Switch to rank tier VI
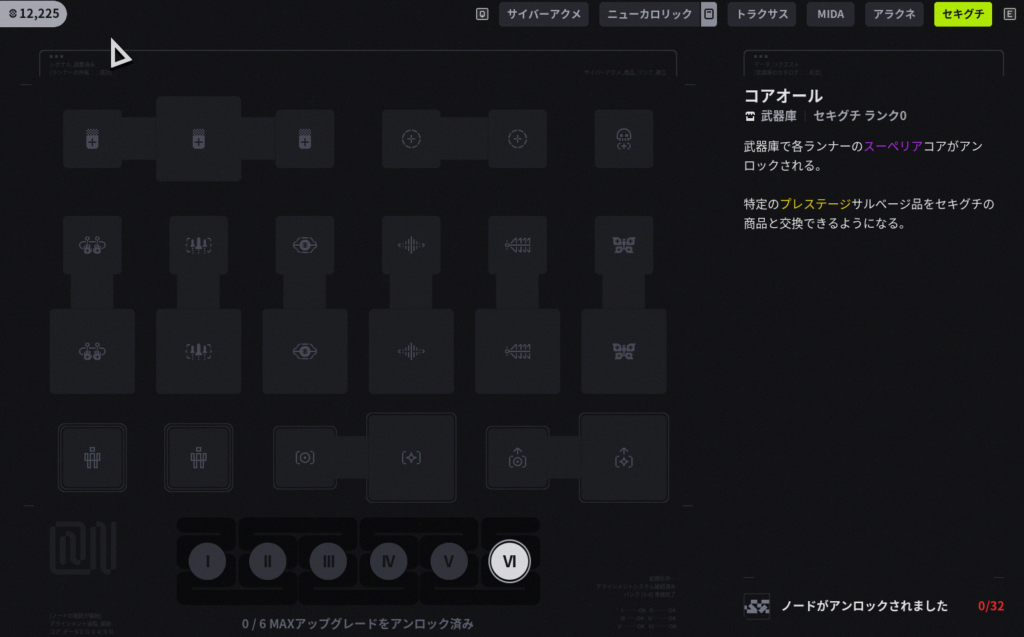 point(509,561)
